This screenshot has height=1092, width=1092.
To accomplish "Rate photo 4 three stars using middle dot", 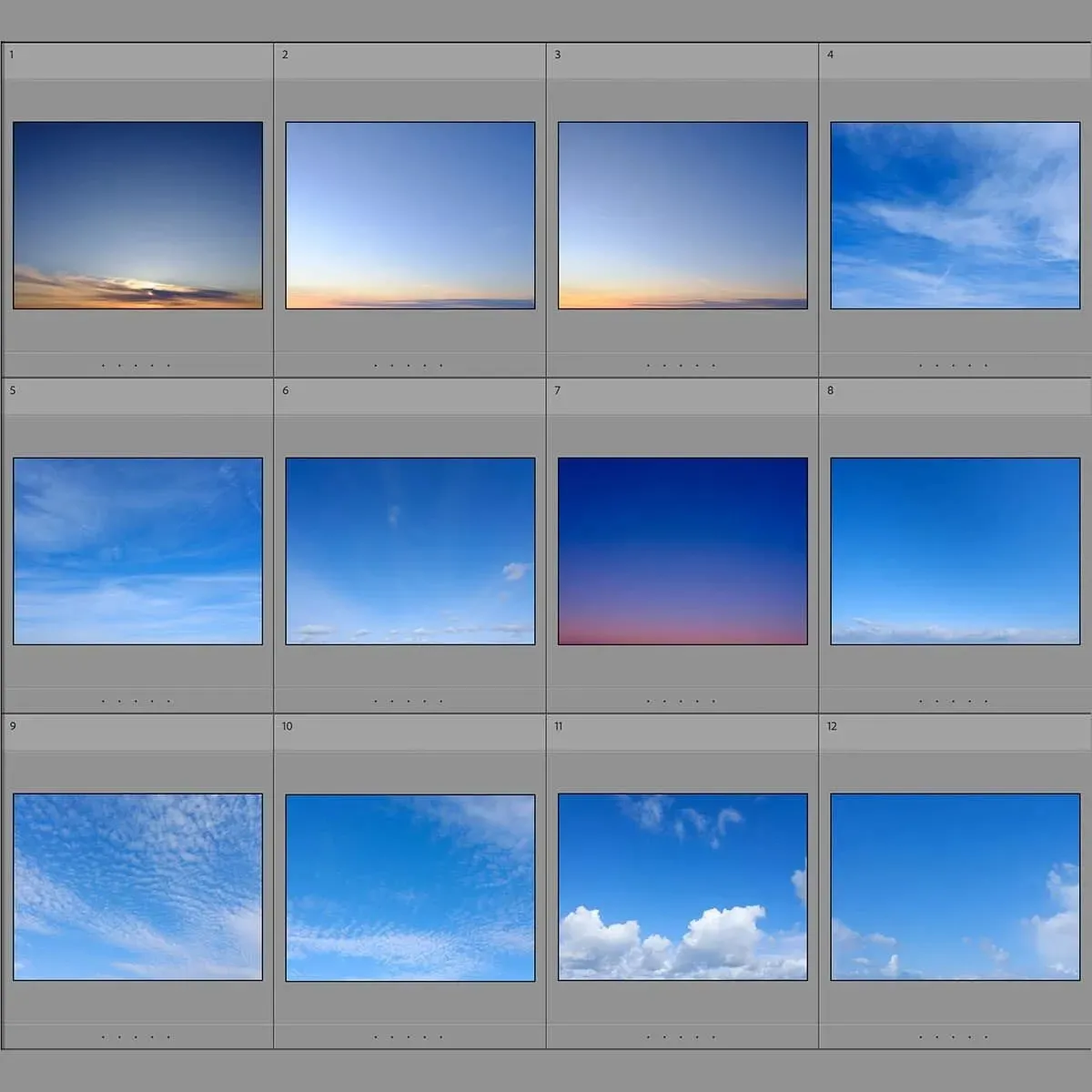I will click(953, 366).
